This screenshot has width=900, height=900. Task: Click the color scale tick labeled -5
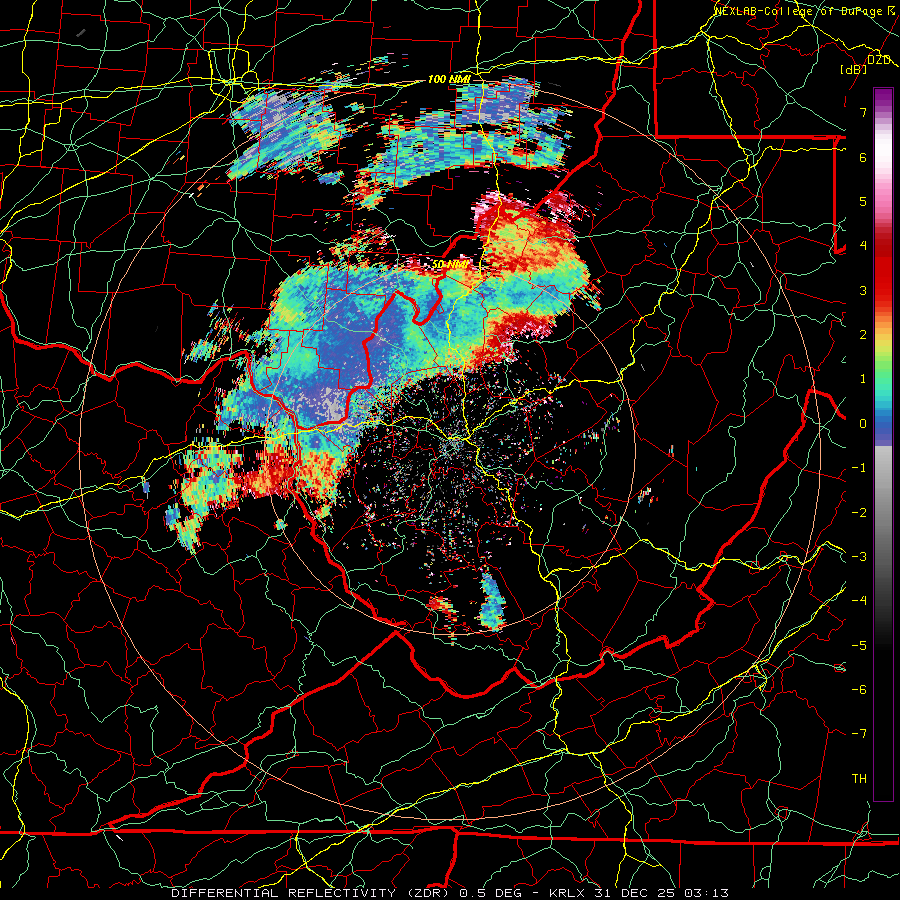point(859,645)
